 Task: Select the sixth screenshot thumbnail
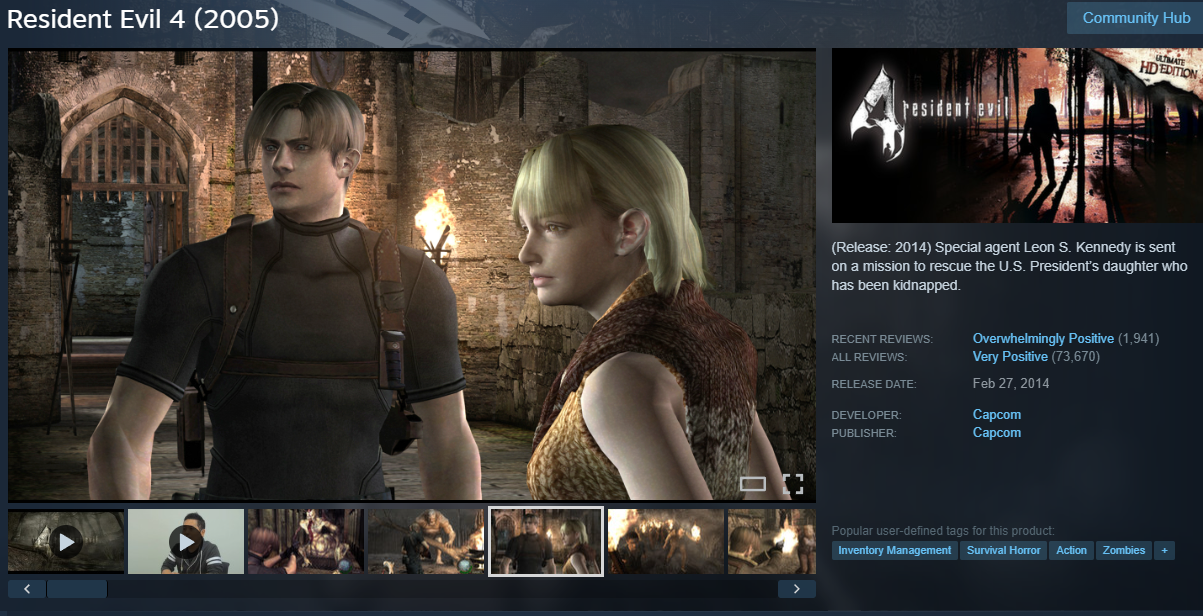tap(666, 542)
